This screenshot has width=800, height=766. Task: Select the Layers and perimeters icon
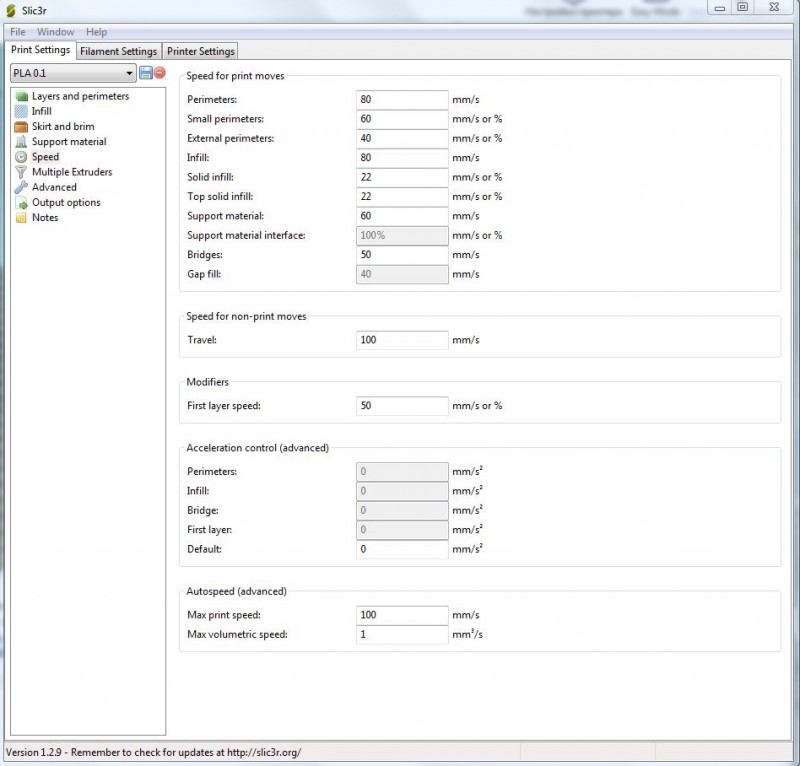[x=22, y=97]
